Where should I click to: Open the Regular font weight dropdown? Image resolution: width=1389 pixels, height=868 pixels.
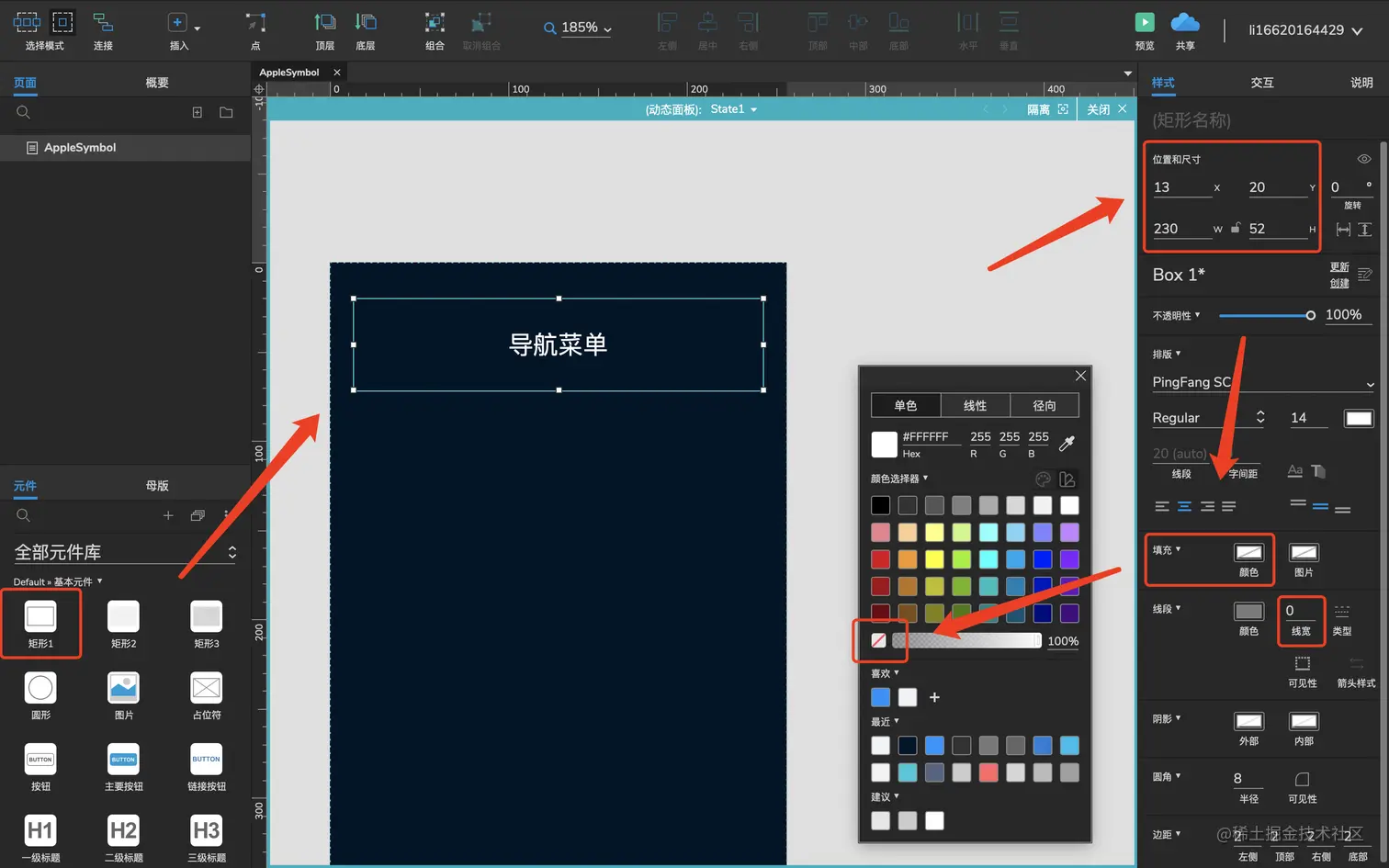point(1209,418)
